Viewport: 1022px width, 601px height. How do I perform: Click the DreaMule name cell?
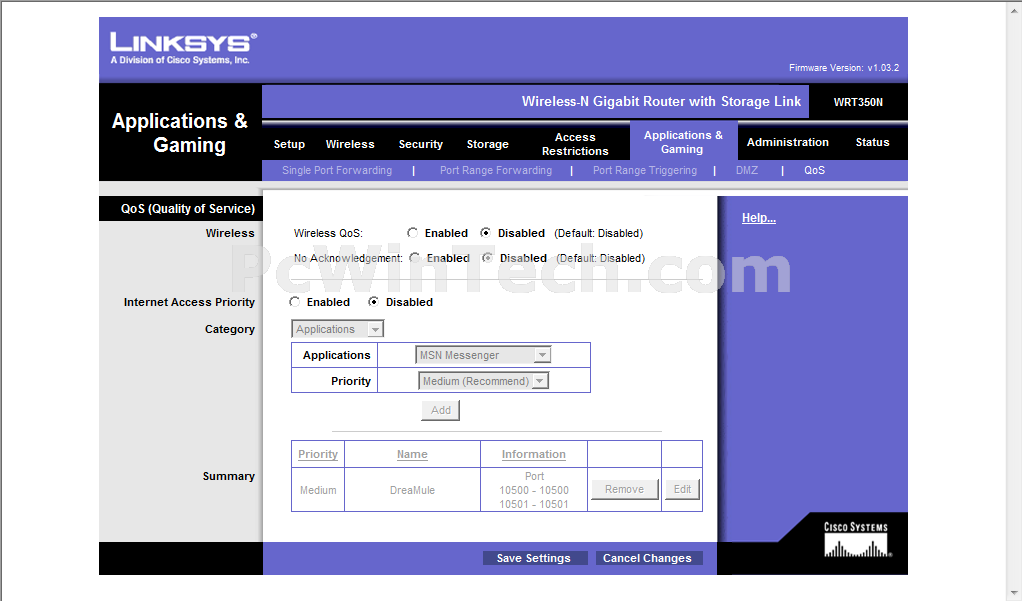click(x=413, y=490)
